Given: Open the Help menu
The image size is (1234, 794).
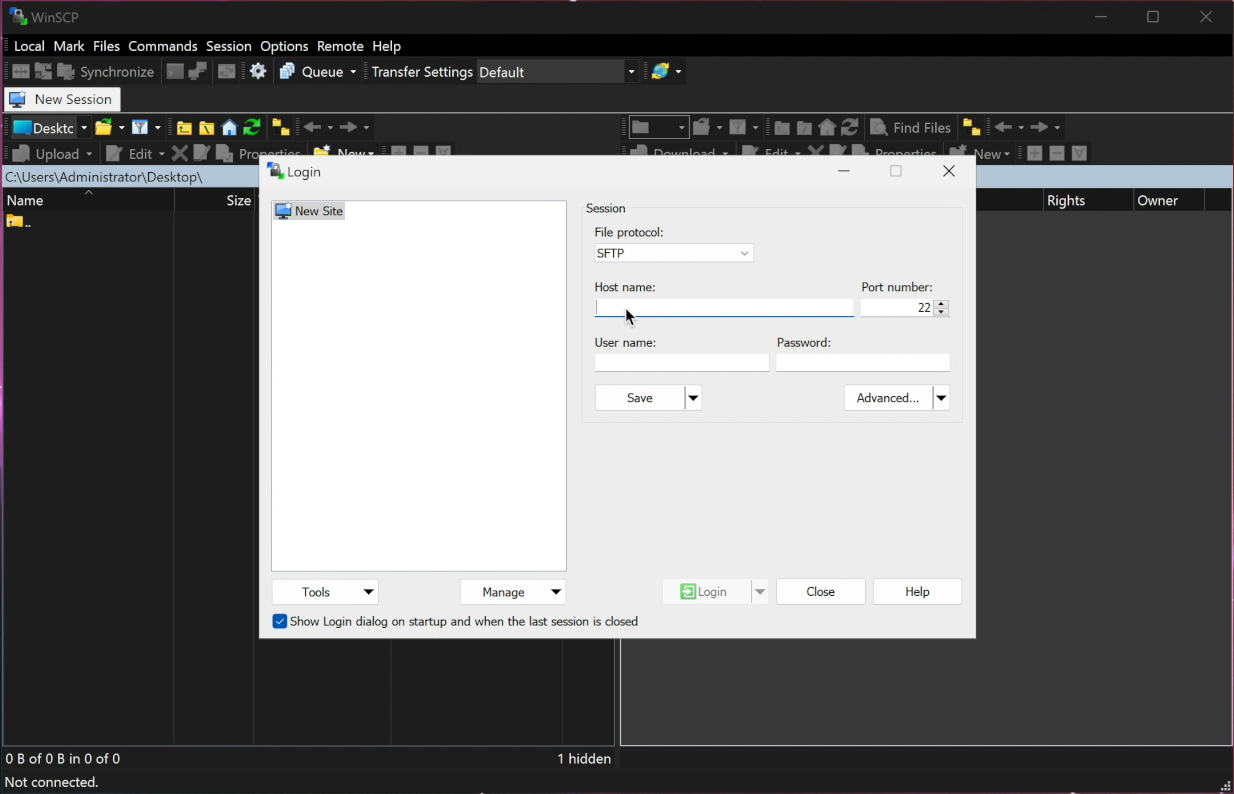Looking at the screenshot, I should [386, 46].
